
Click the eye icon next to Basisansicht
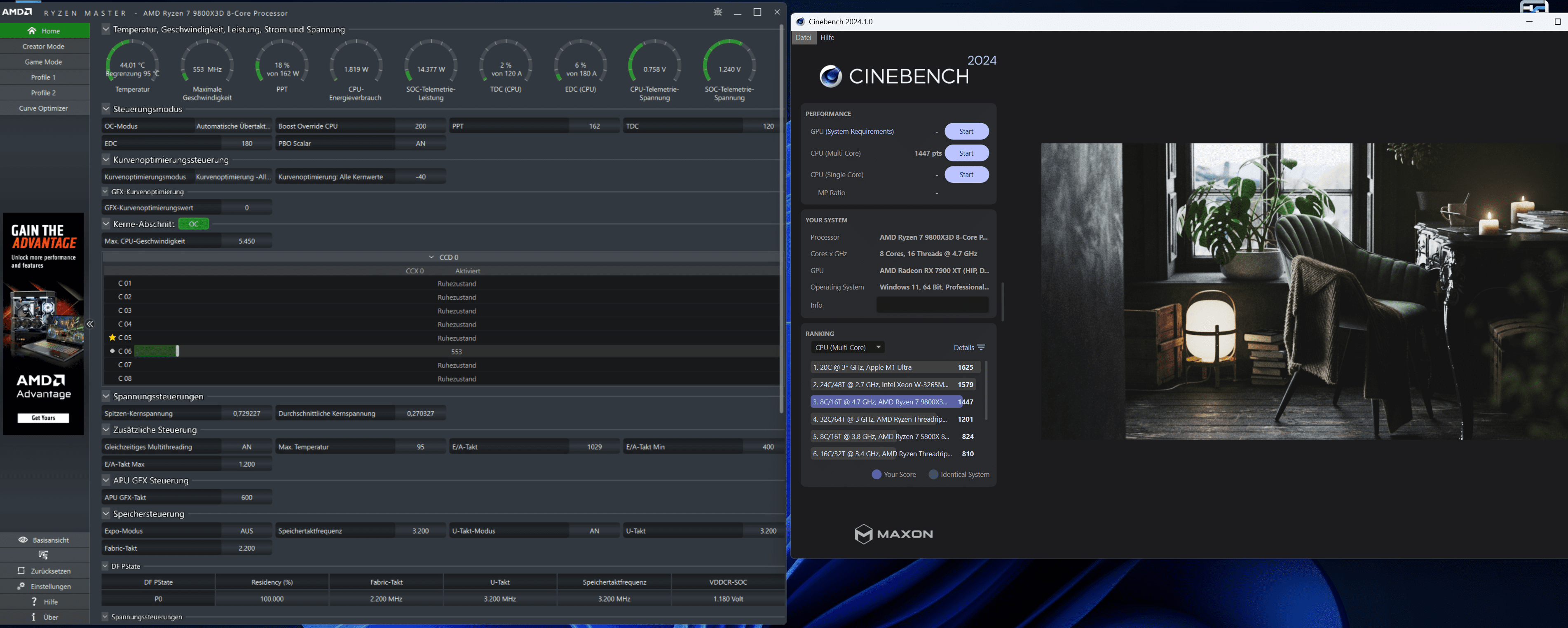[x=23, y=540]
